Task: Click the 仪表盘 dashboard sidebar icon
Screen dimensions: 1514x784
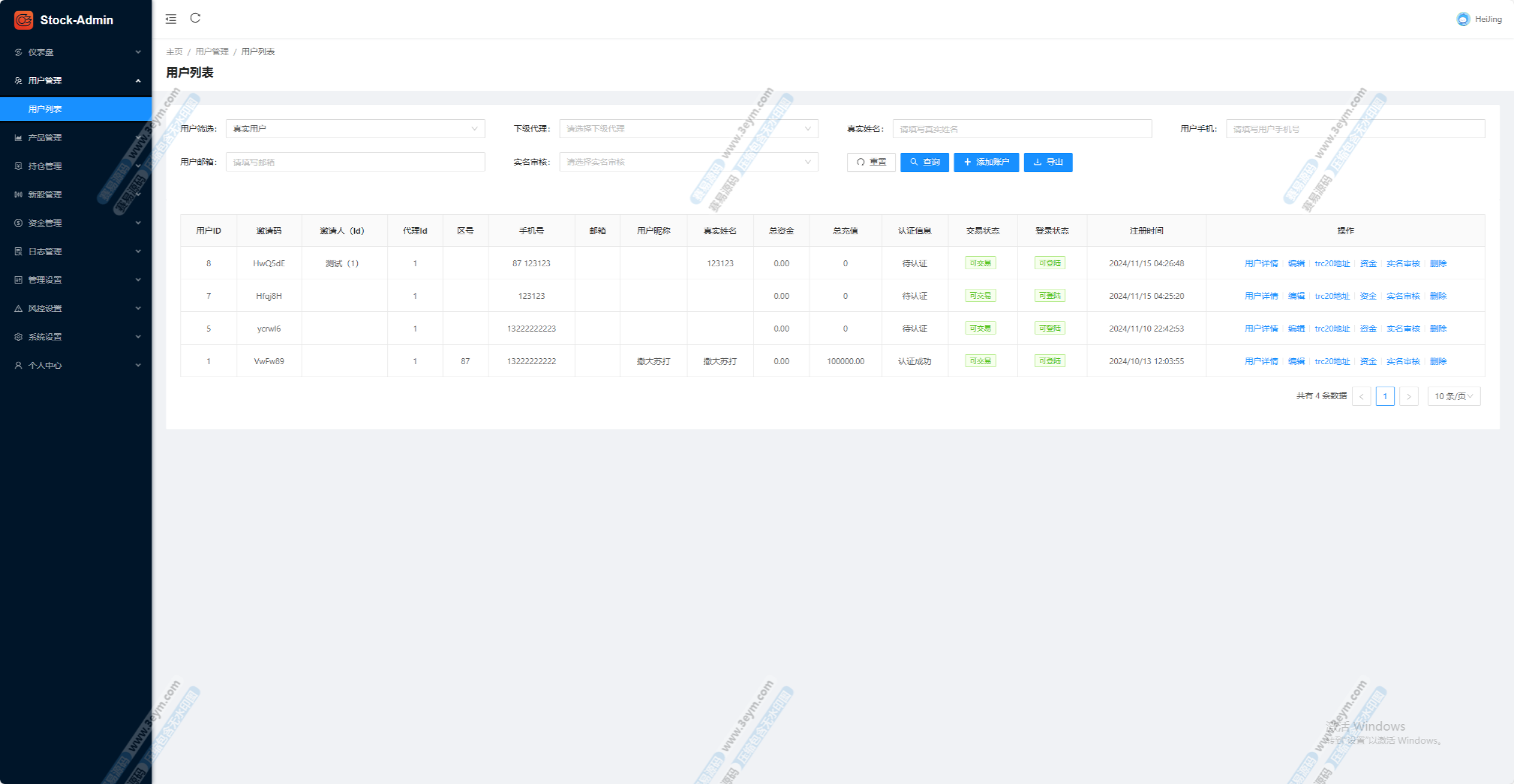Action: coord(18,52)
